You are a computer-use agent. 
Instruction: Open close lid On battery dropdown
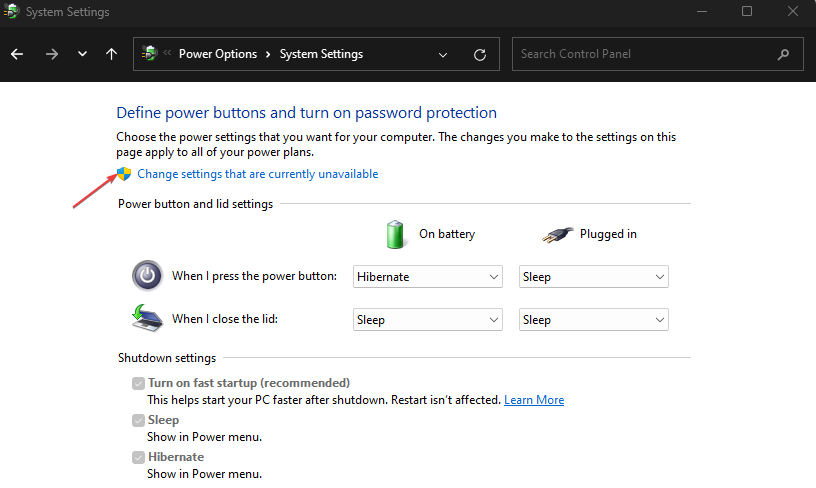[428, 320]
